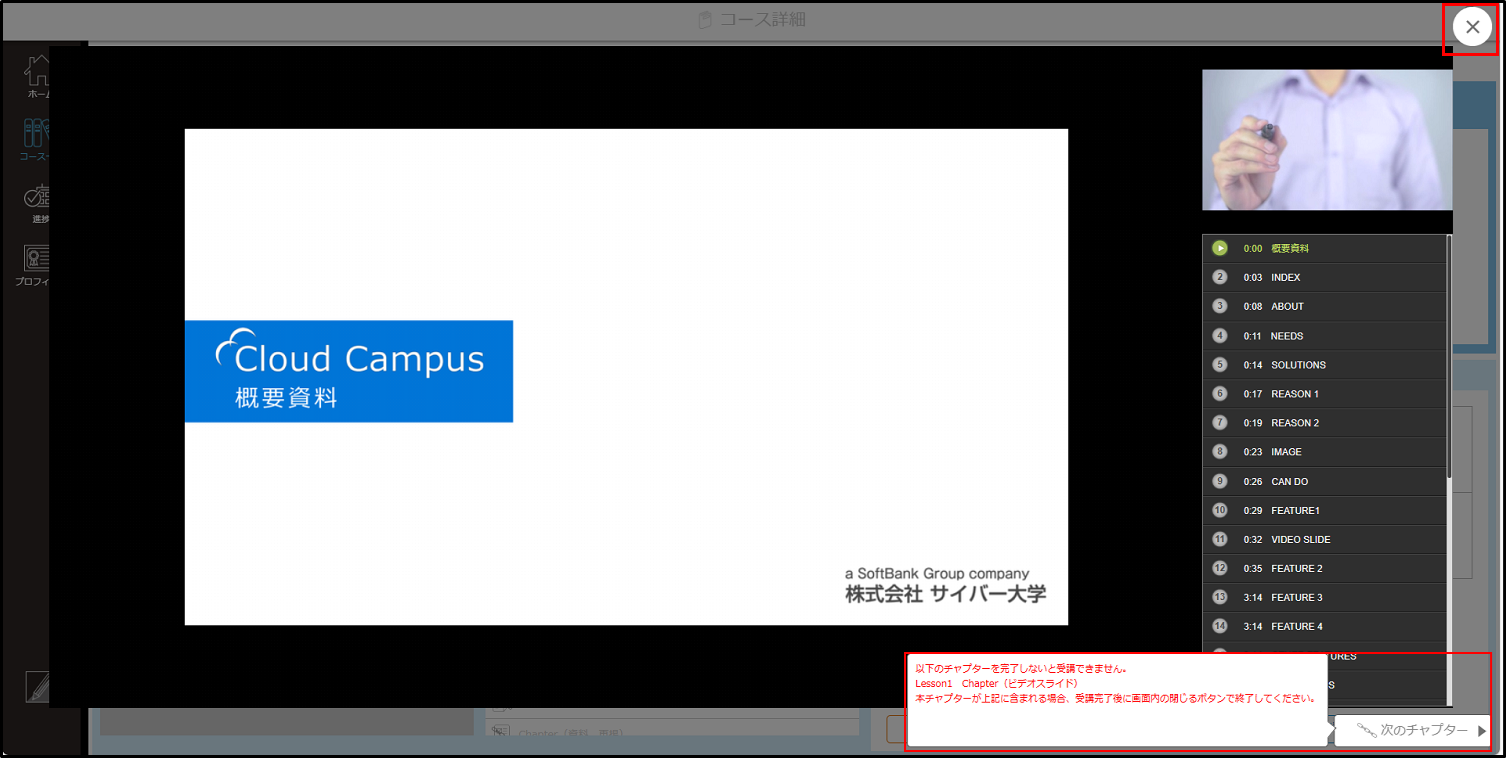The height and width of the screenshot is (758, 1506).
Task: Click 次のチャプター next chapter button
Action: (x=1412, y=731)
